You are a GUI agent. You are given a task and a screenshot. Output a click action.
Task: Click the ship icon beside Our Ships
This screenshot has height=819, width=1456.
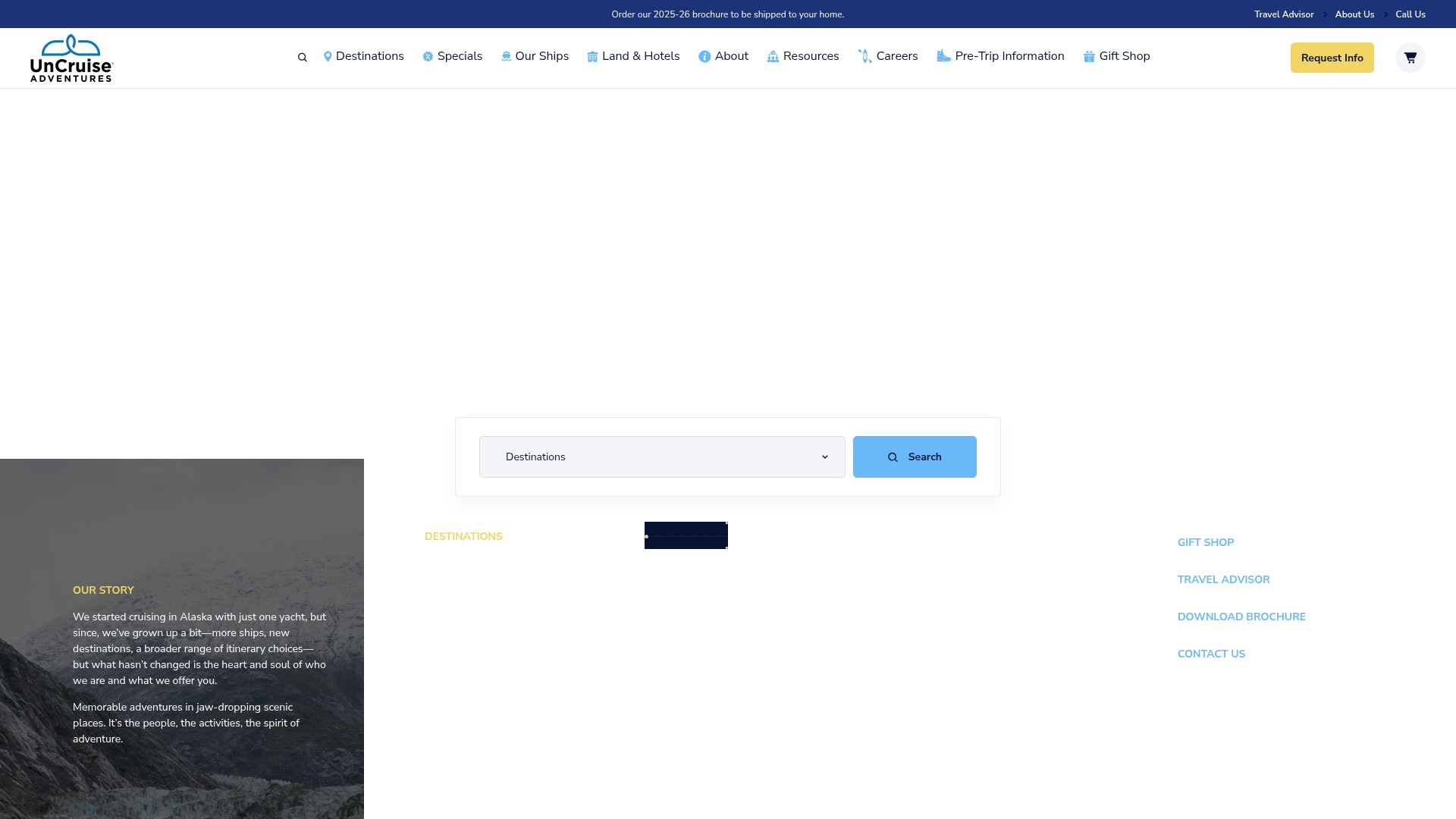coord(506,57)
